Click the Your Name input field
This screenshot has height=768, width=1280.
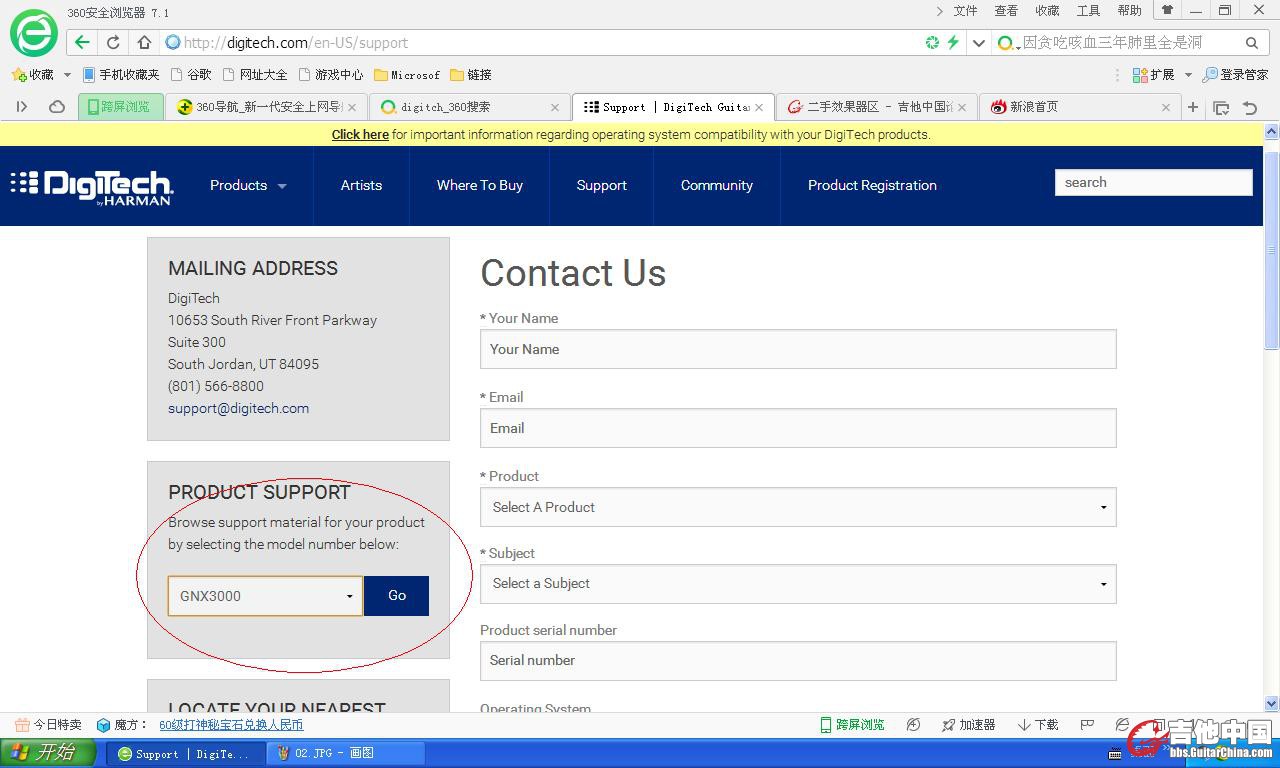(798, 349)
